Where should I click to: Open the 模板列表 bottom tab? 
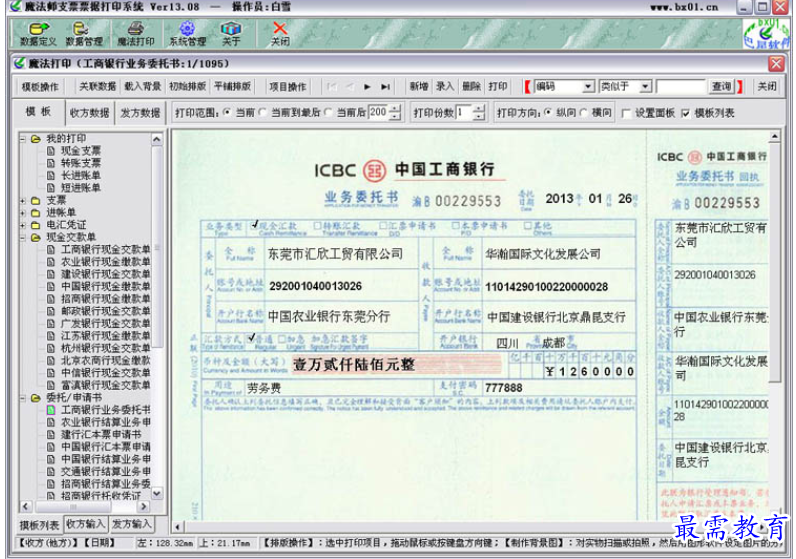[40, 525]
